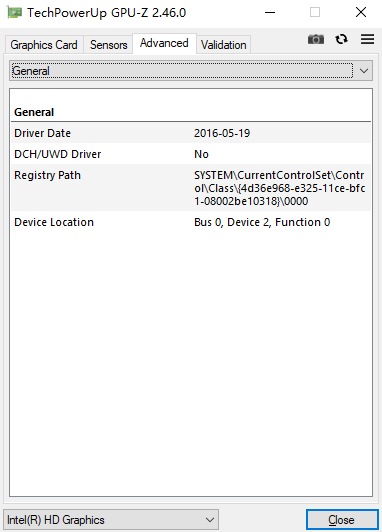Click the DCH/UWD Driver value "No"
This screenshot has width=382, height=532.
coord(201,154)
